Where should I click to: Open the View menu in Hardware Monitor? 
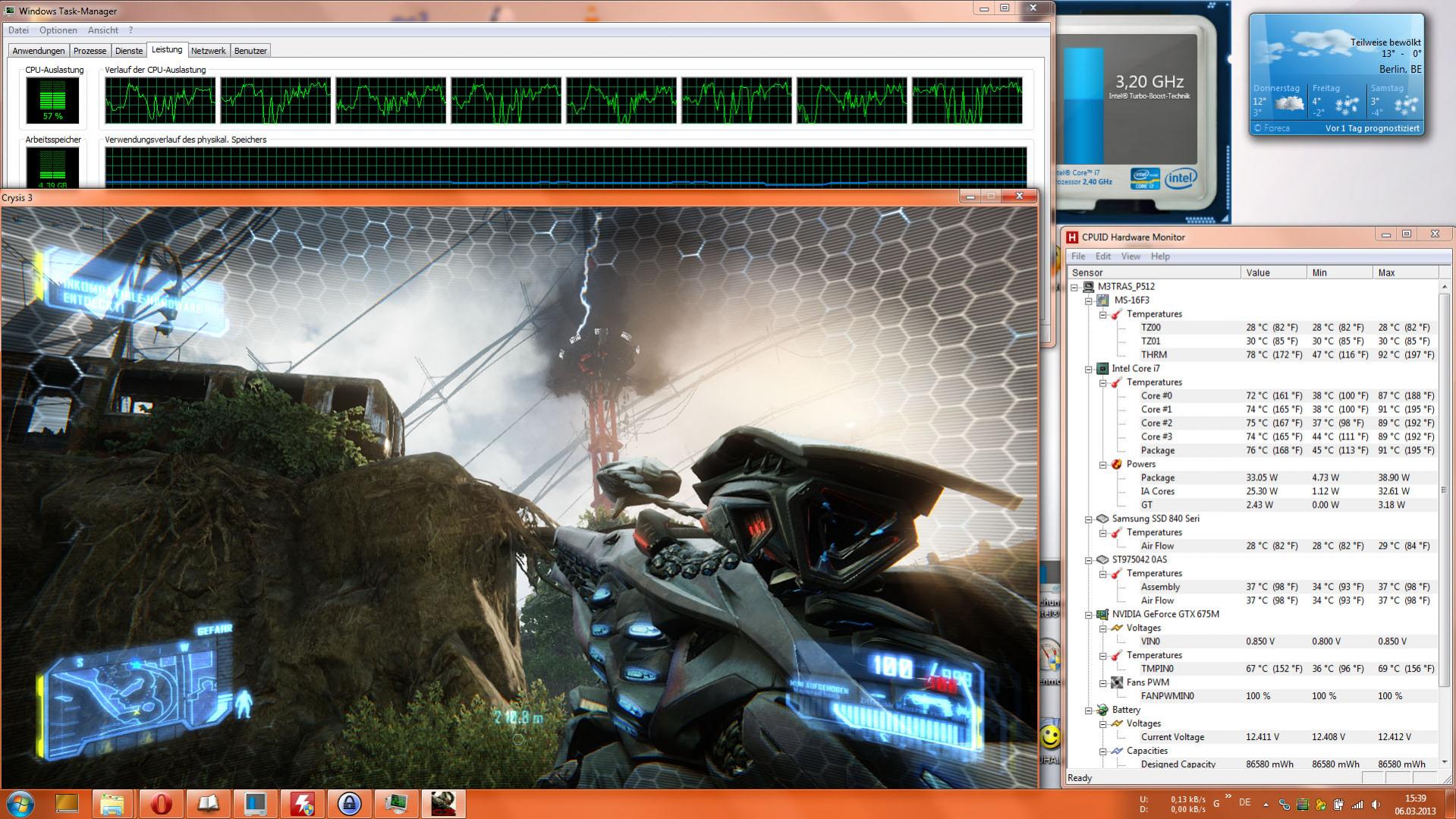(1131, 257)
